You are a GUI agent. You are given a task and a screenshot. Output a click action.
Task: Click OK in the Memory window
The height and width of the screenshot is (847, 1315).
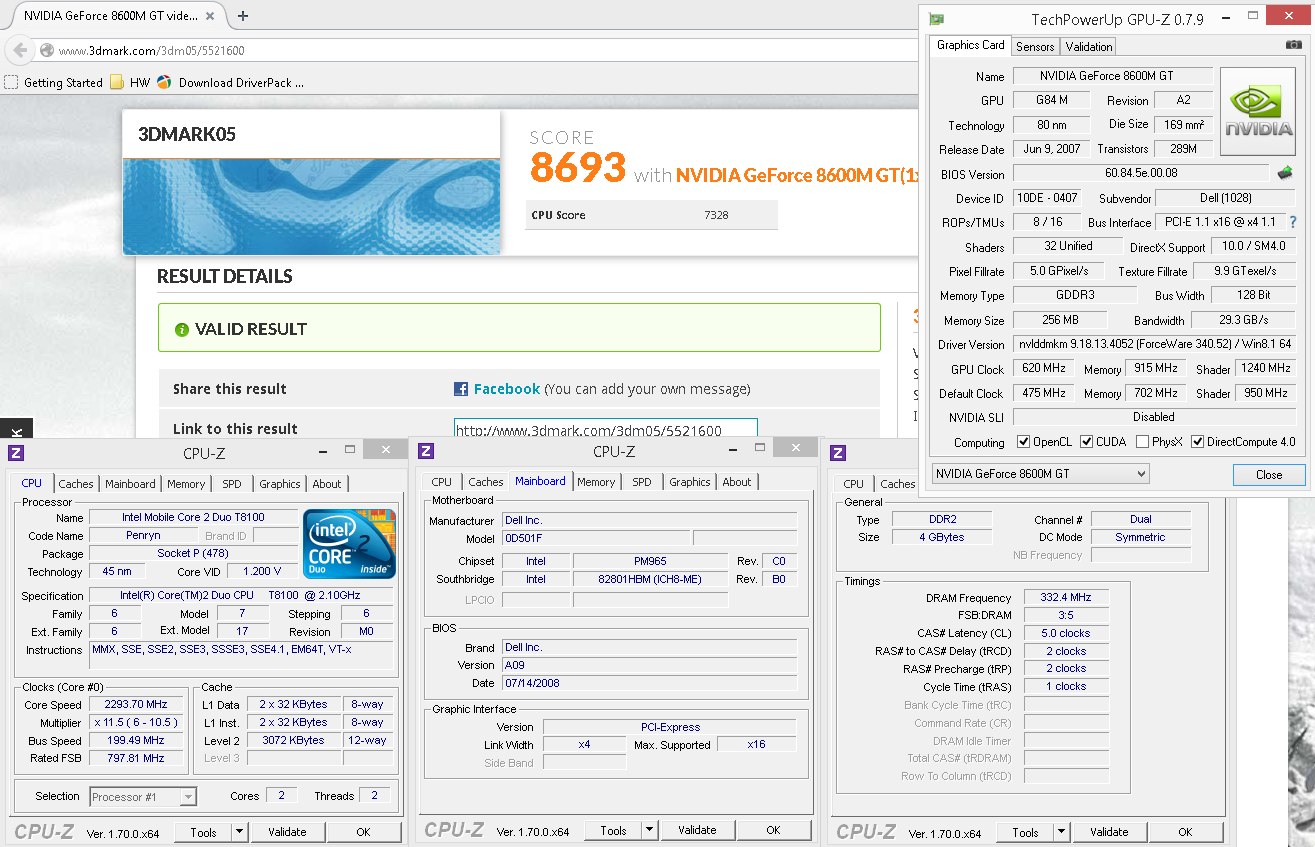click(1185, 832)
